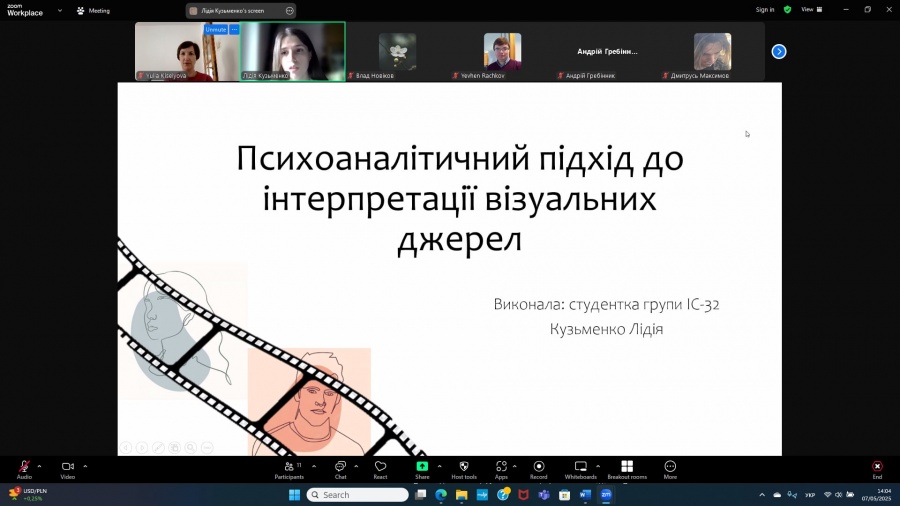Open the Whiteboards icon

click(x=580, y=469)
